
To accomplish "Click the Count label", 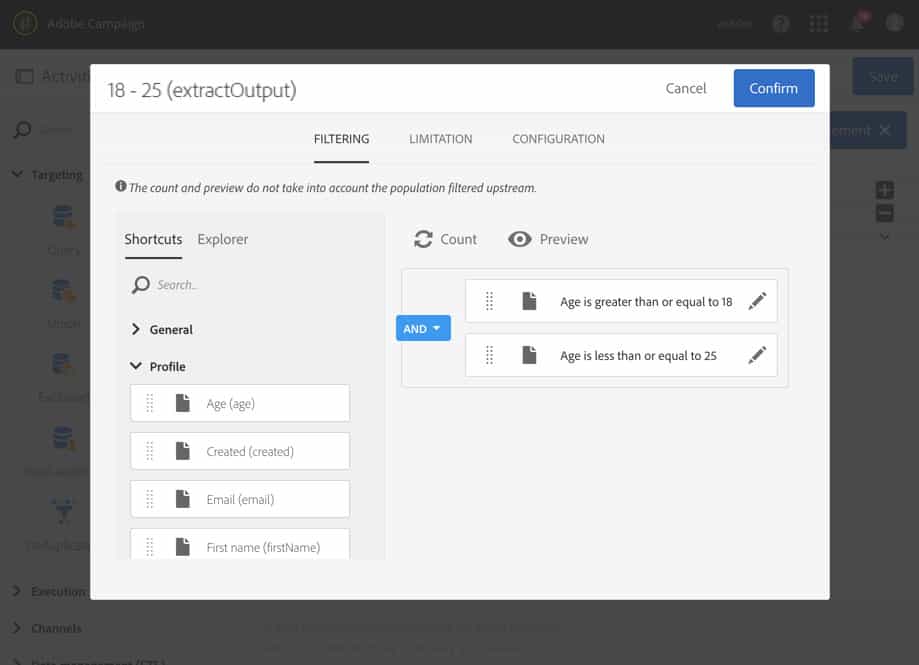I will tap(458, 240).
